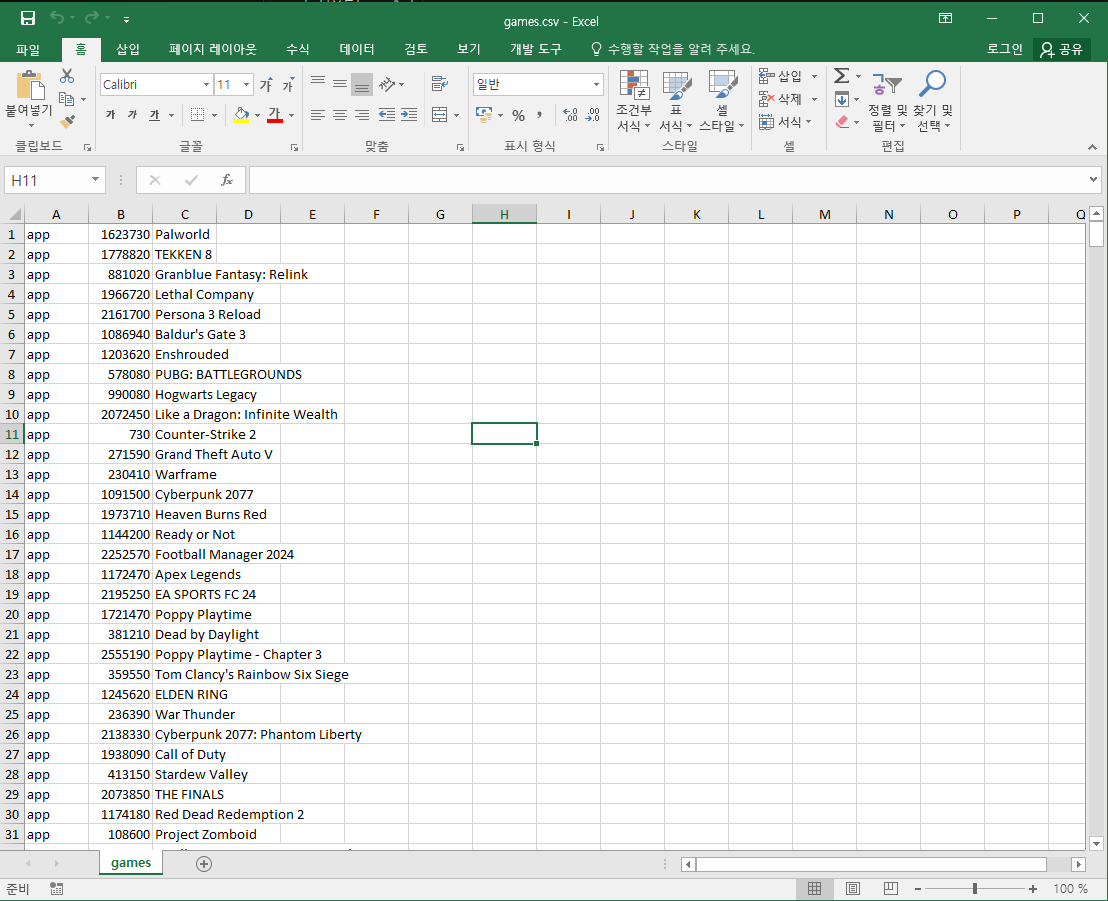Expand the formula bar
Image resolution: width=1108 pixels, height=901 pixels.
1093,179
